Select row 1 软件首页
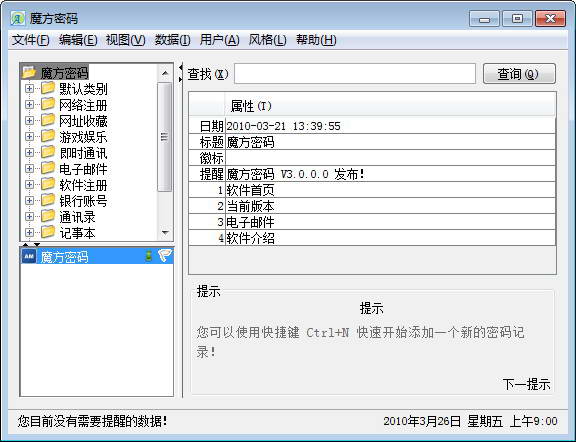The image size is (576, 442). click(x=372, y=190)
